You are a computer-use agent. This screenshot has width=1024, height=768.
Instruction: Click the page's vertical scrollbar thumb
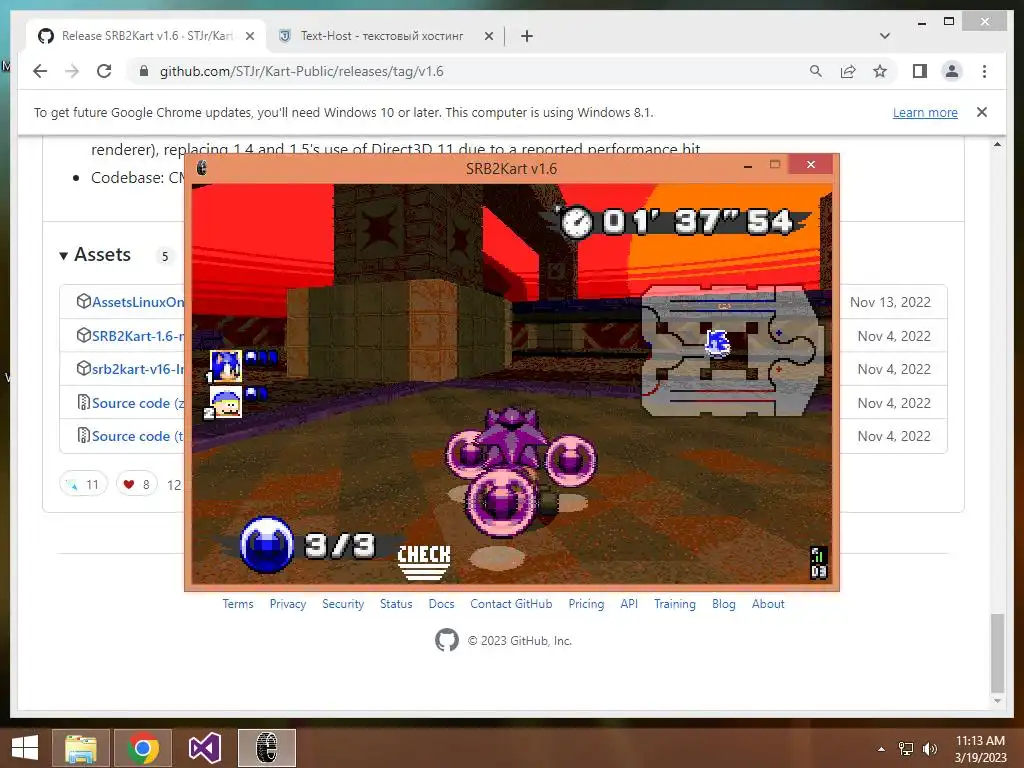tap(997, 653)
